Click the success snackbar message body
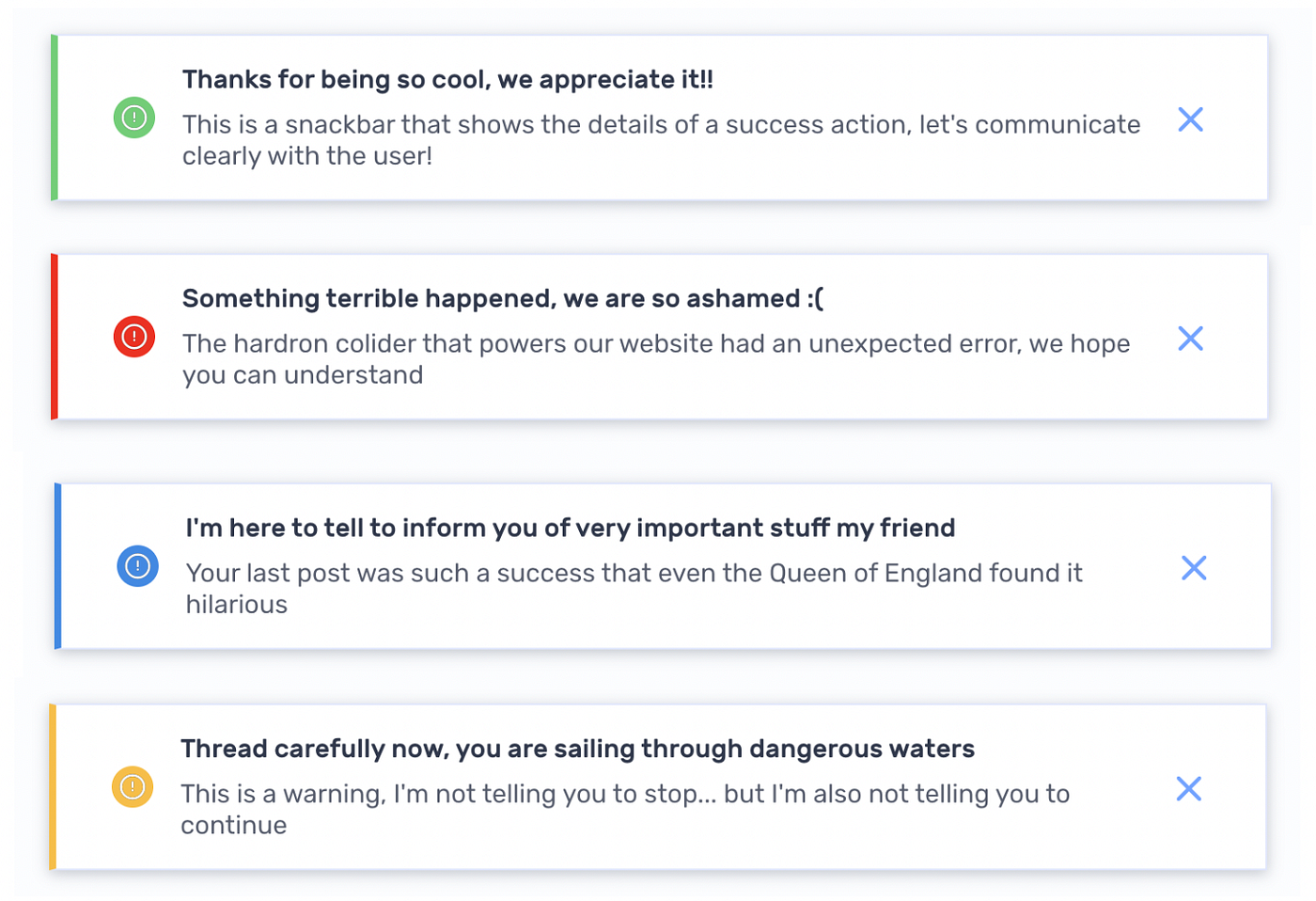Image resolution: width=1316 pixels, height=901 pixels. [661, 139]
